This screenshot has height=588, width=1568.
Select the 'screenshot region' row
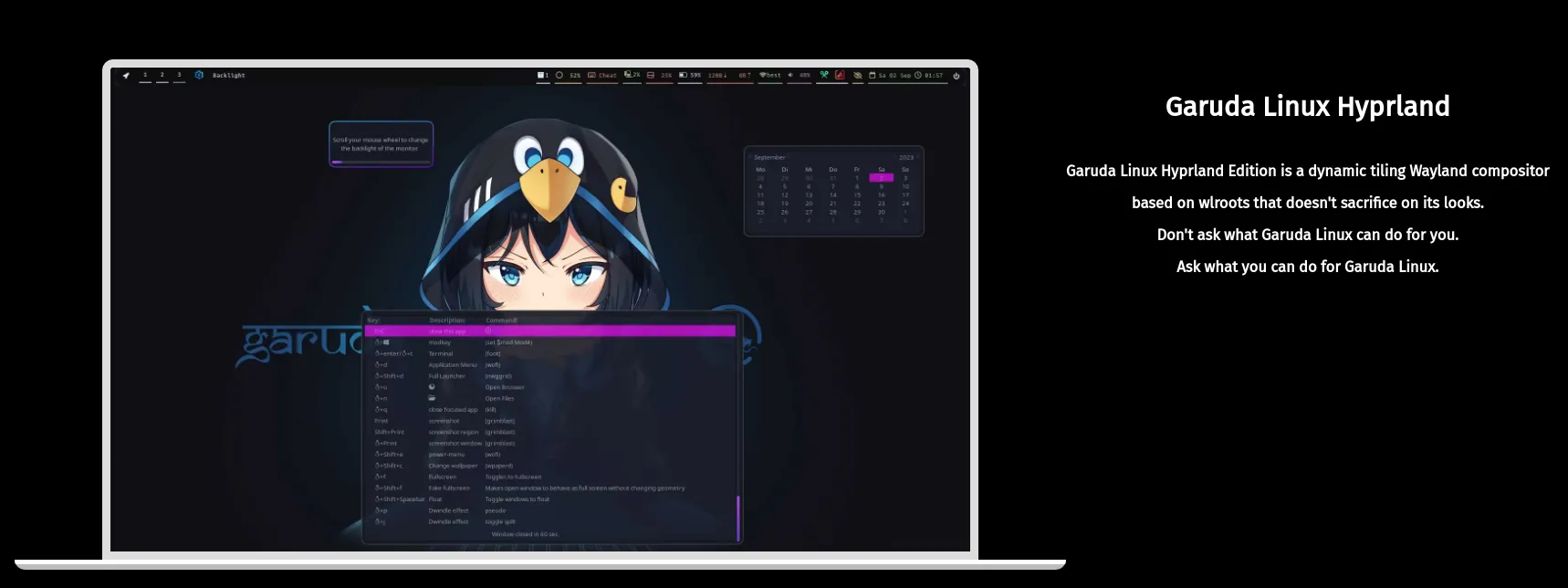550,432
